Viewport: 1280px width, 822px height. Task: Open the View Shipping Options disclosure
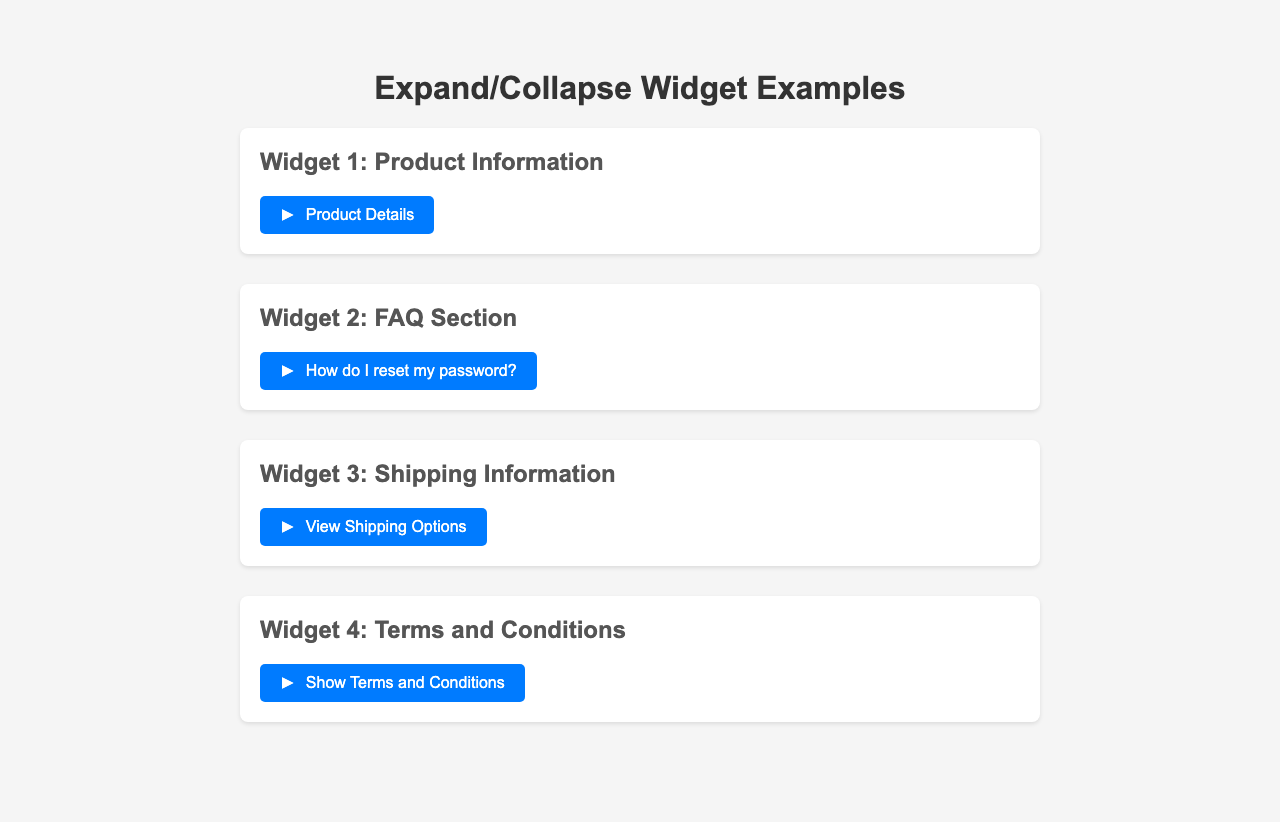point(373,527)
